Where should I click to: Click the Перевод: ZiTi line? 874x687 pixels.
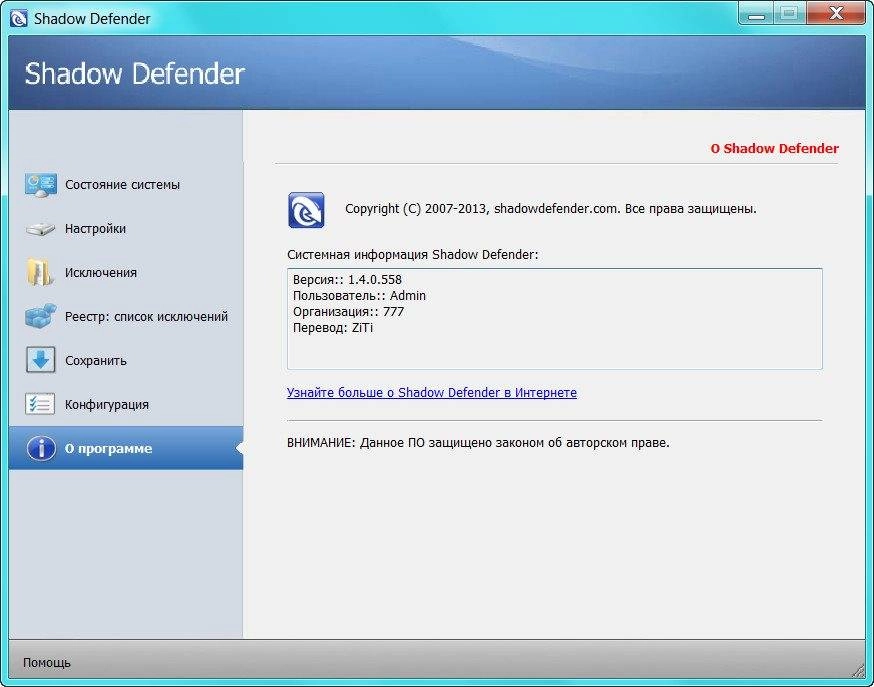(333, 328)
